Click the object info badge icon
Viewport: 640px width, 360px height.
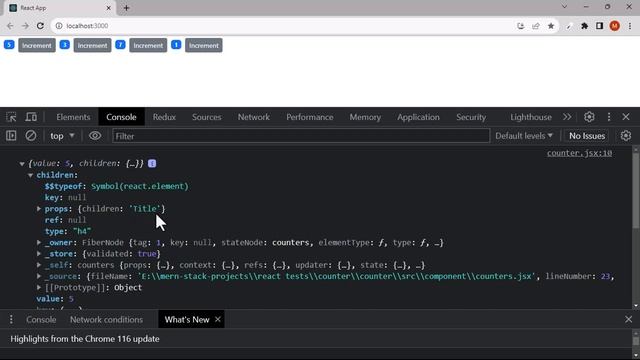coord(152,163)
